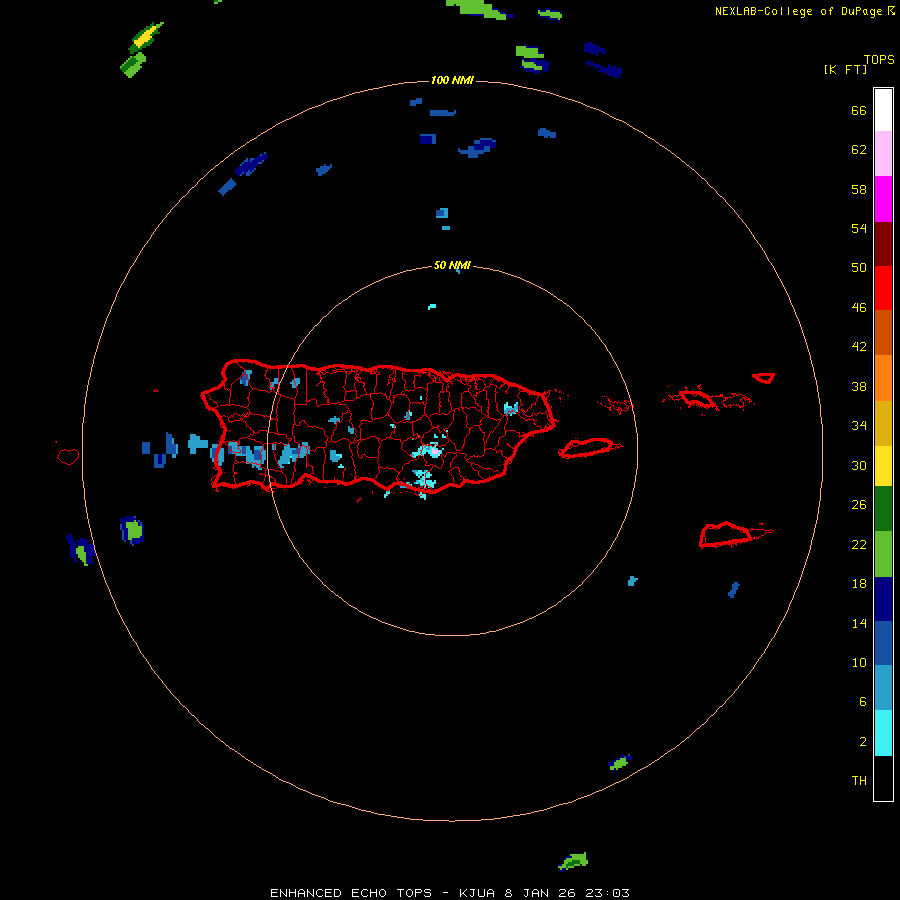Click the TH threshold label on legend
This screenshot has height=900, width=900.
coord(859,780)
